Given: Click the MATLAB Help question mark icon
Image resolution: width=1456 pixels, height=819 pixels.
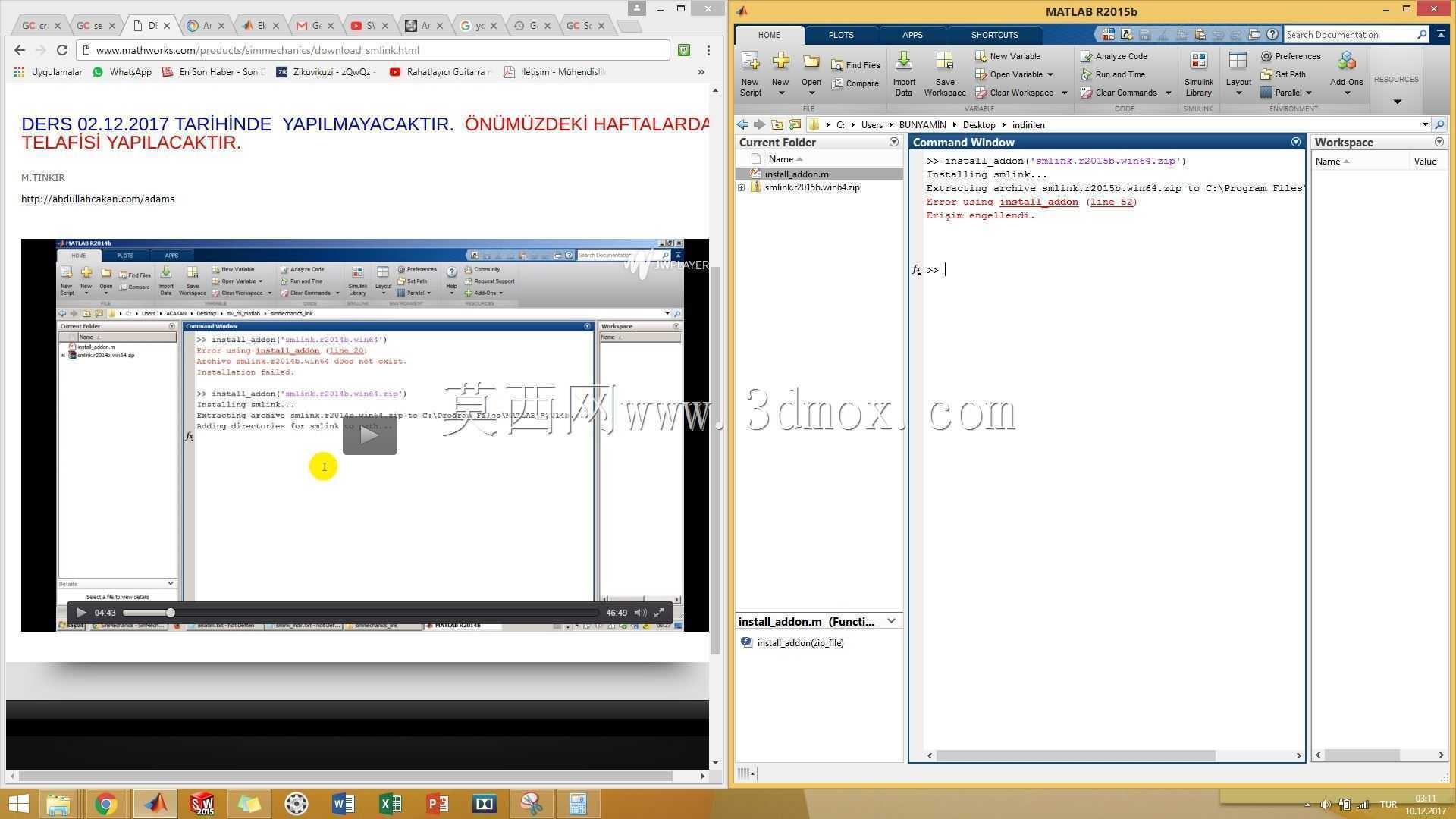Looking at the screenshot, I should coord(1272,35).
